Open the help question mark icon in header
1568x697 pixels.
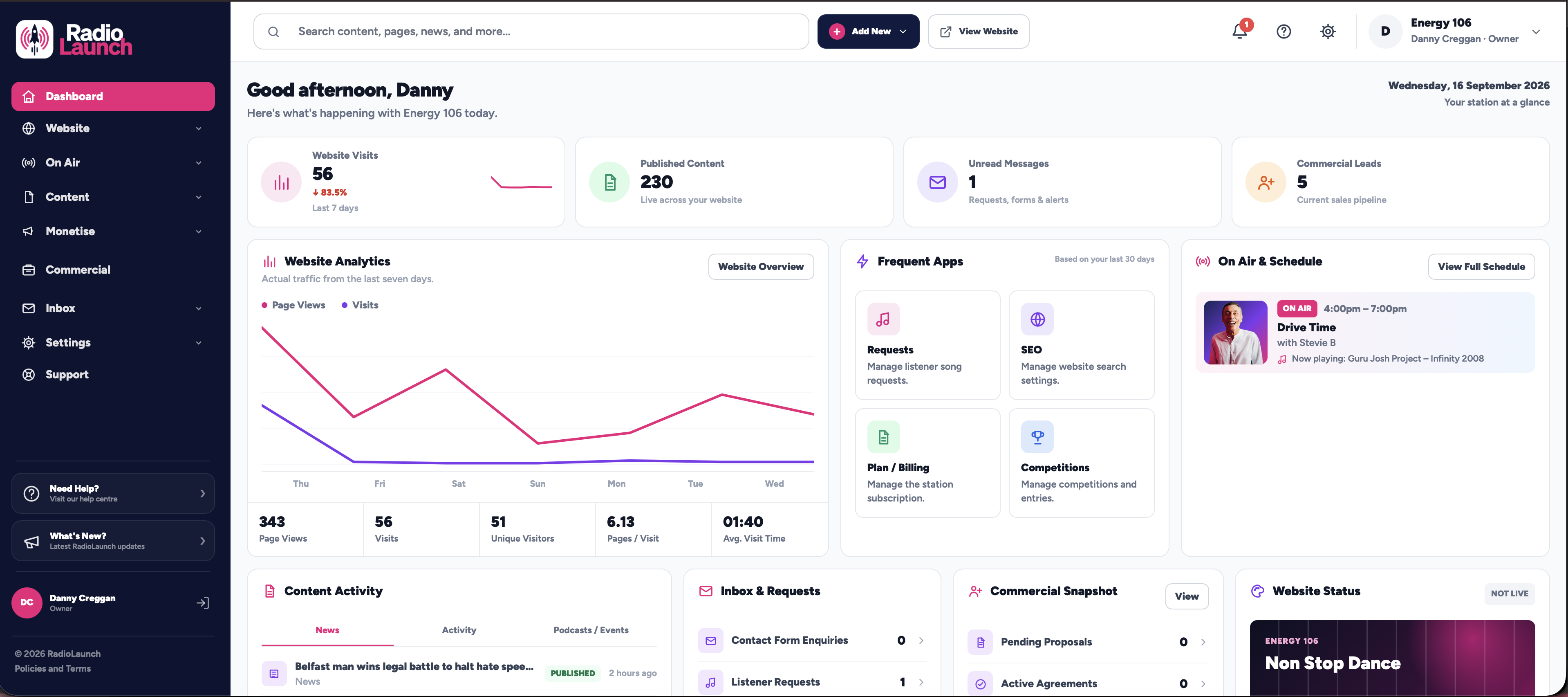click(1284, 31)
